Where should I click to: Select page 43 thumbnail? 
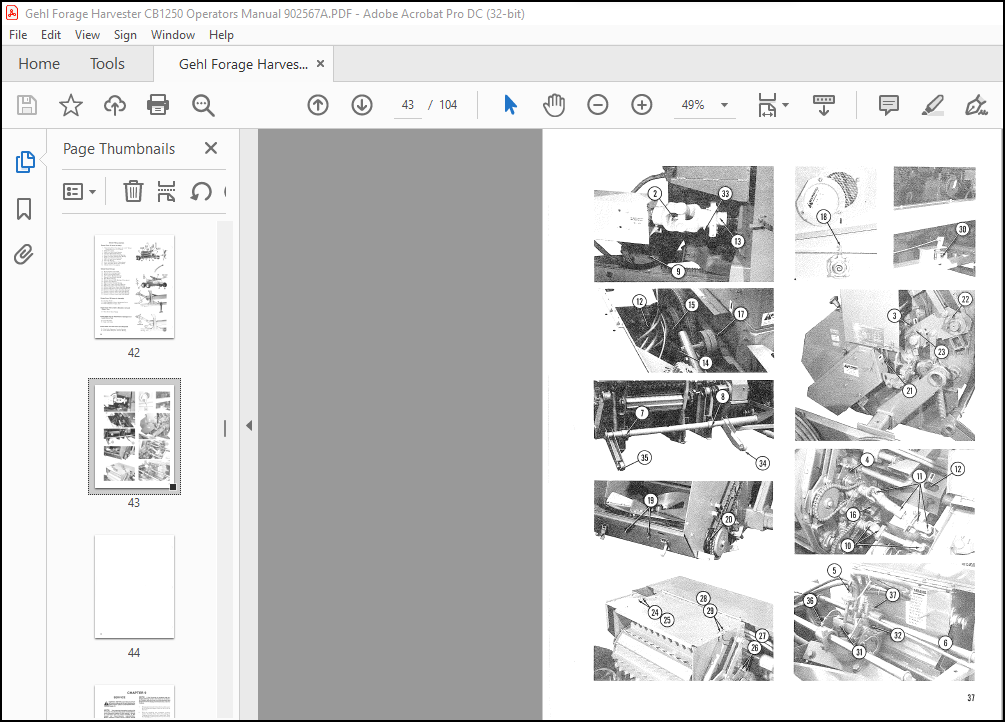tap(134, 436)
